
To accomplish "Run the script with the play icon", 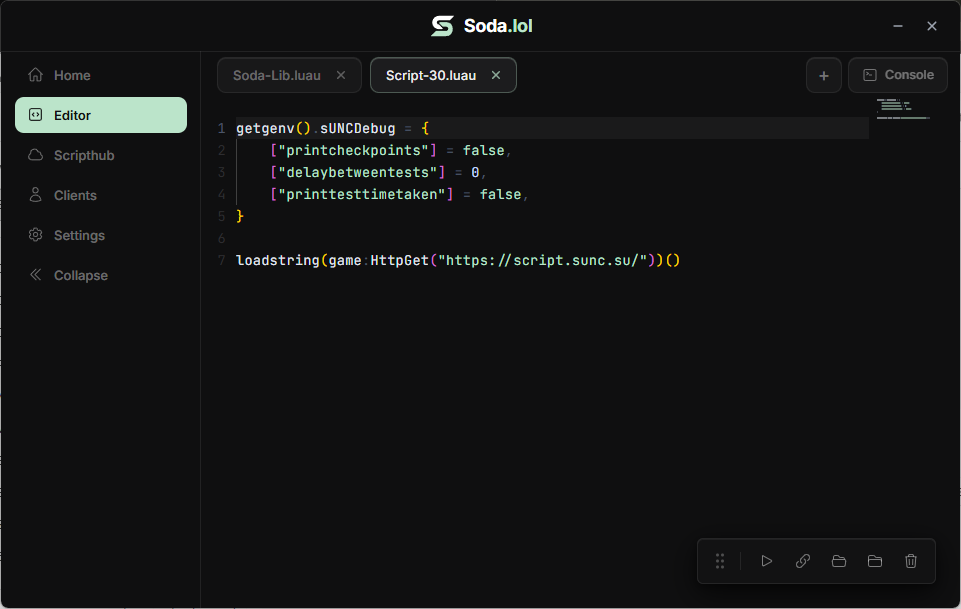I will [x=766, y=561].
